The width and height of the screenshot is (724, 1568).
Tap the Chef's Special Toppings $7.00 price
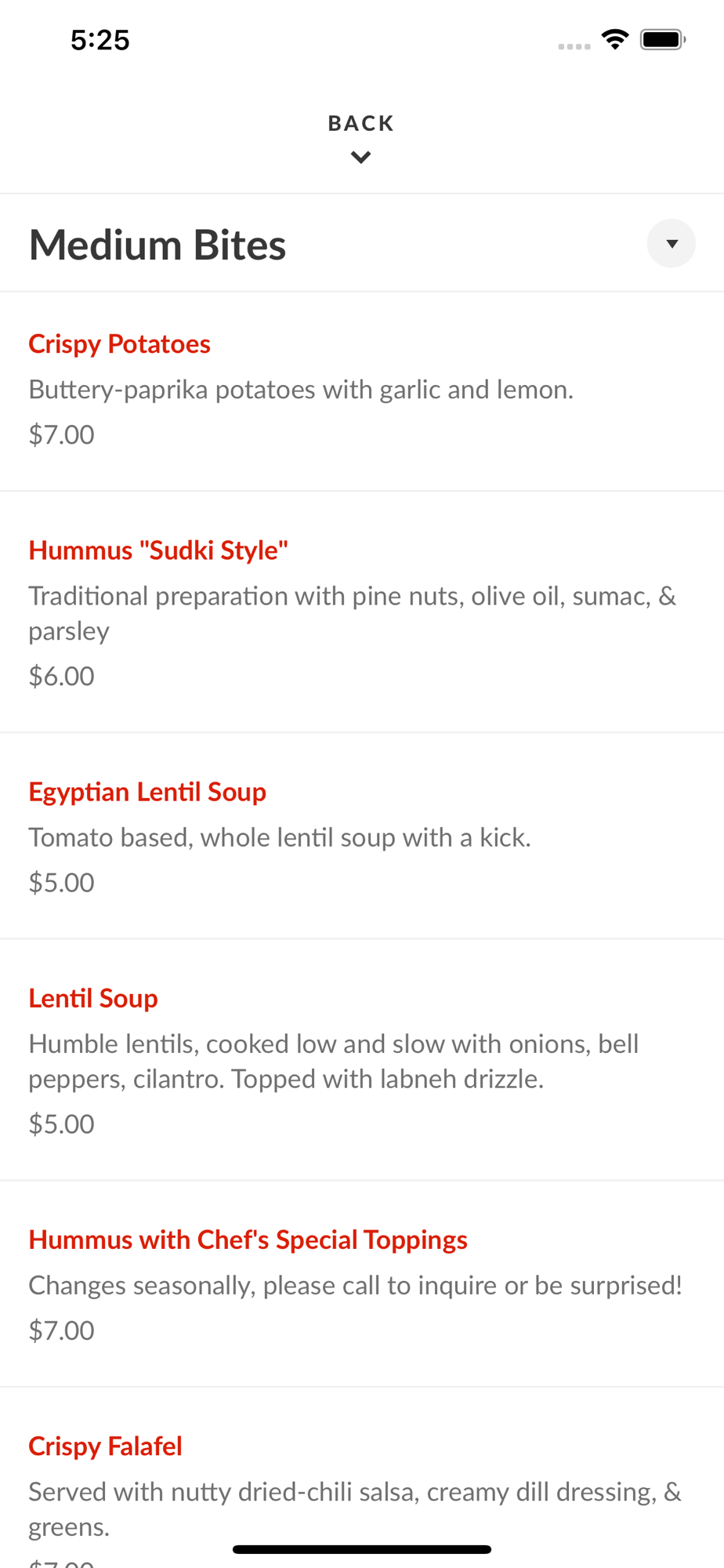pos(61,1330)
